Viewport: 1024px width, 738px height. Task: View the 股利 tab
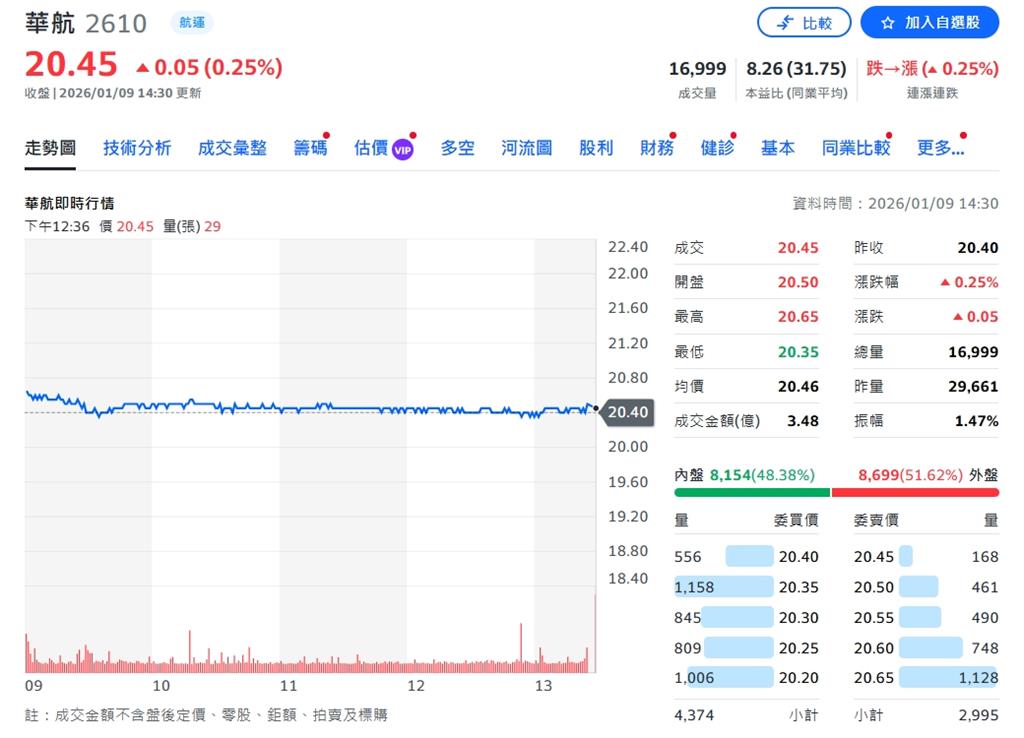click(596, 146)
